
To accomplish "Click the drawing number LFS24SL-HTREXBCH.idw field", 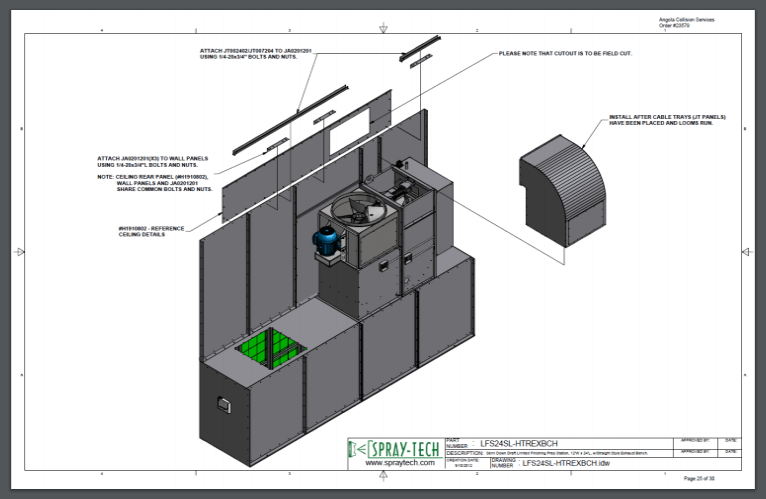I will (565, 463).
